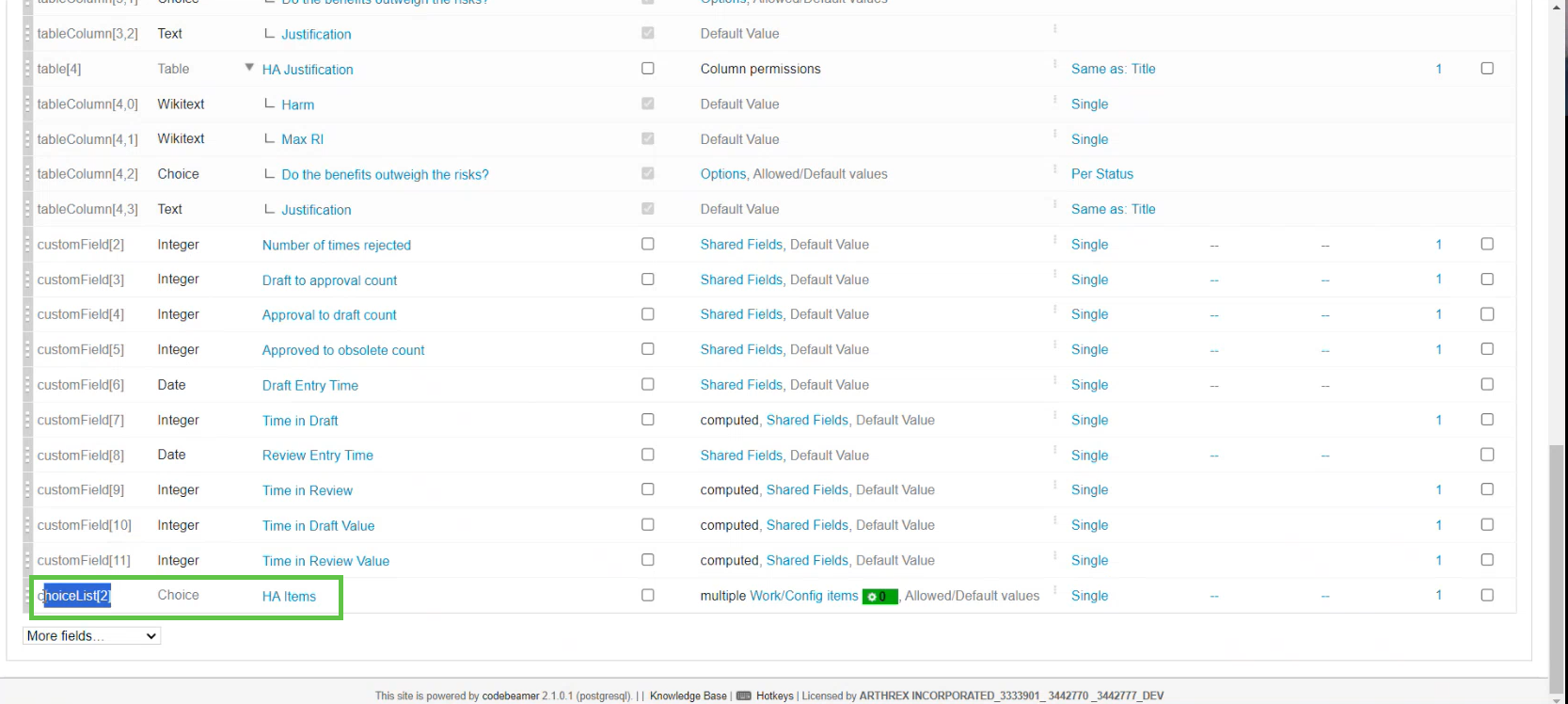This screenshot has width=1568, height=704.
Task: Click drag handle of the customField[2] row
Action: (28, 245)
